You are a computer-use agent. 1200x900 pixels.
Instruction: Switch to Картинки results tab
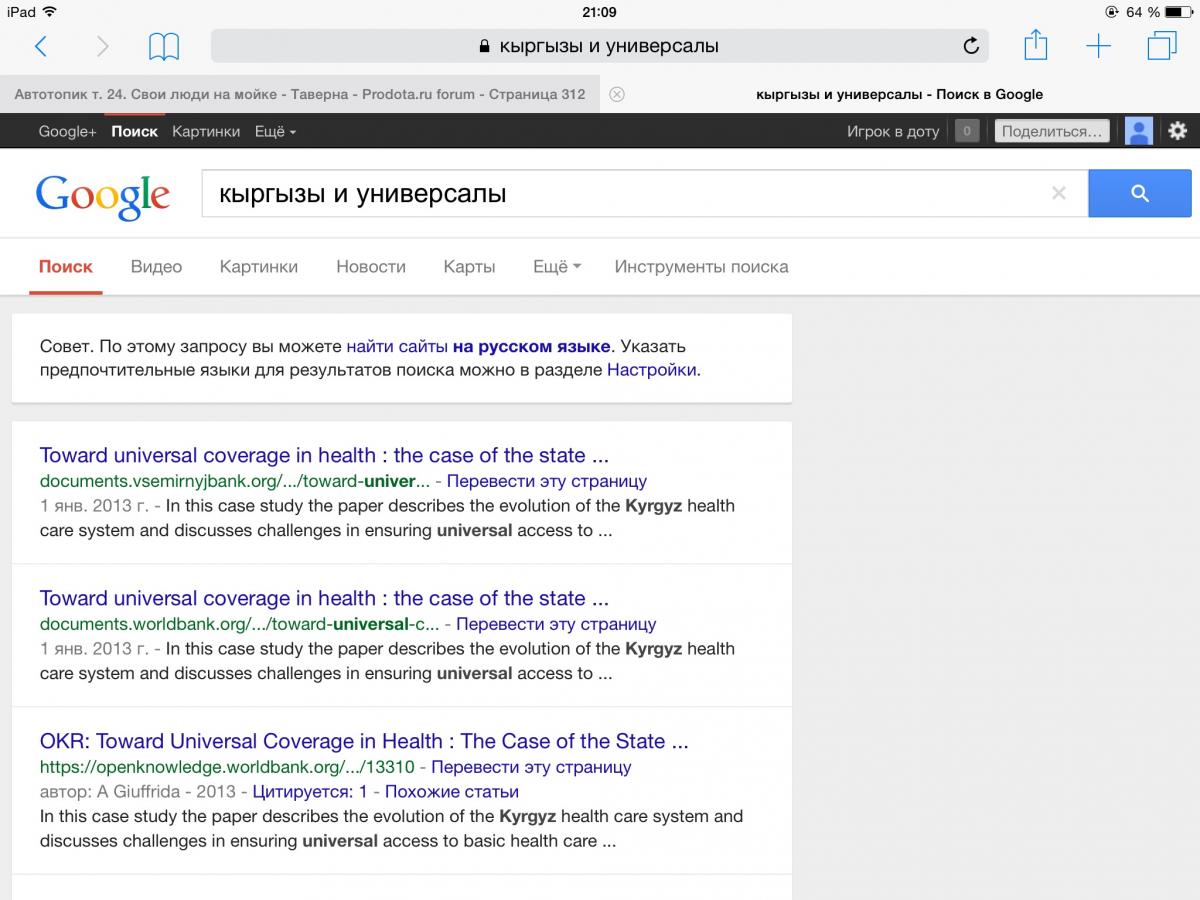pos(259,267)
